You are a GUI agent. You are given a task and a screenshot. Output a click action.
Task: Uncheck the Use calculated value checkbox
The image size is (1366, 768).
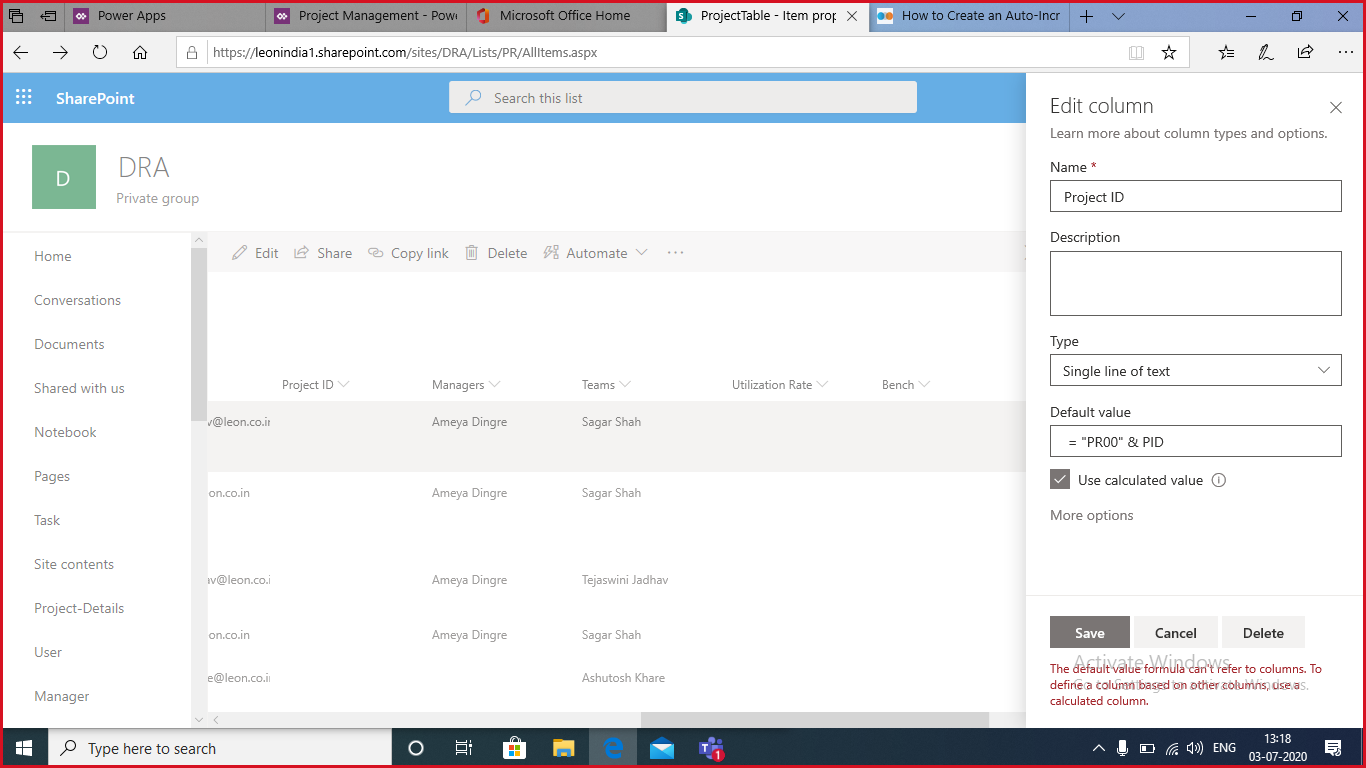1060,479
